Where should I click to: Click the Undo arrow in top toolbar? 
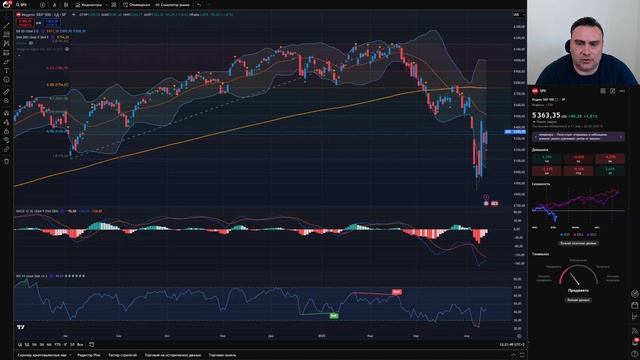click(x=199, y=5)
